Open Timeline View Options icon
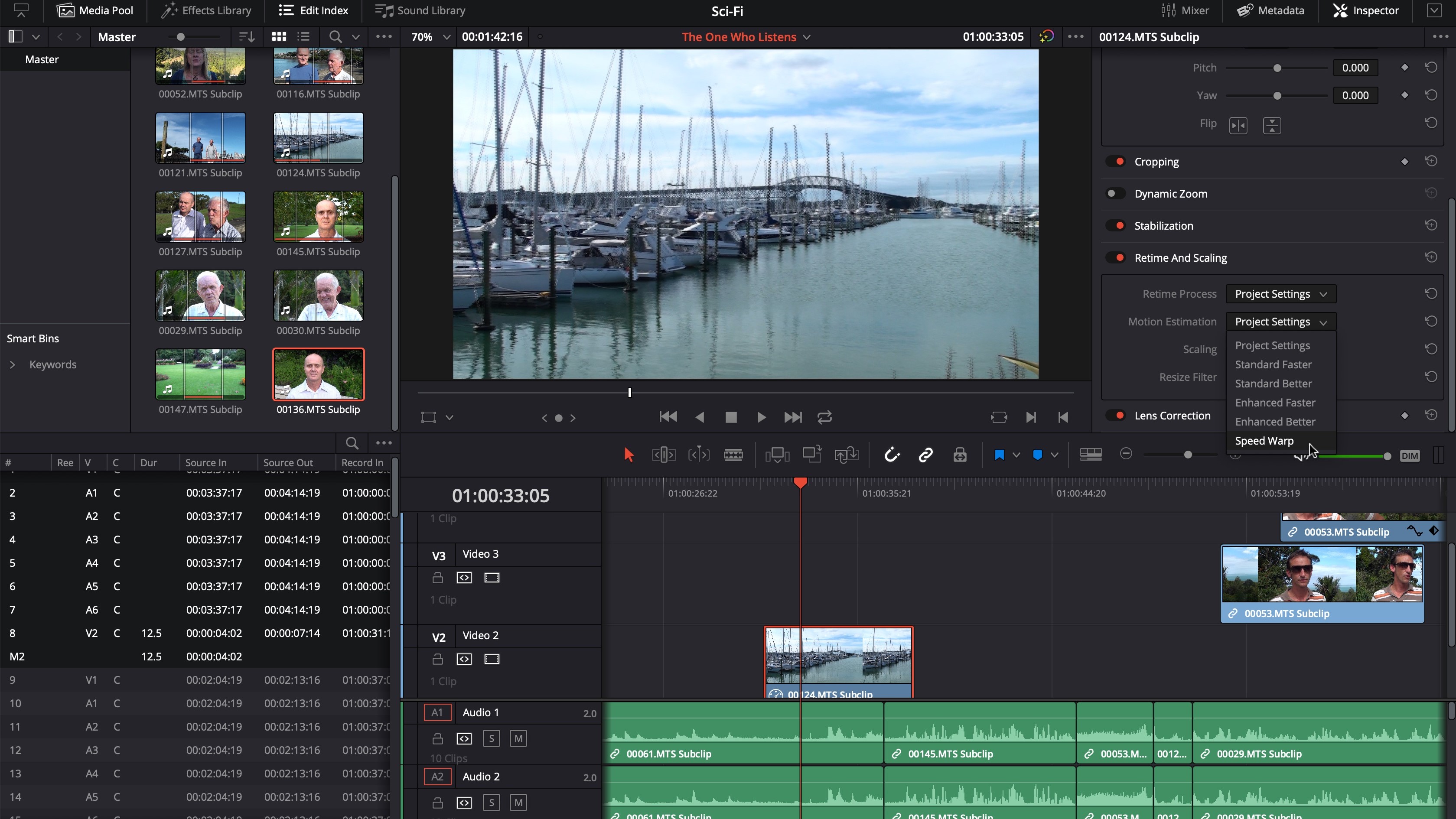The height and width of the screenshot is (819, 1456). click(x=1090, y=455)
